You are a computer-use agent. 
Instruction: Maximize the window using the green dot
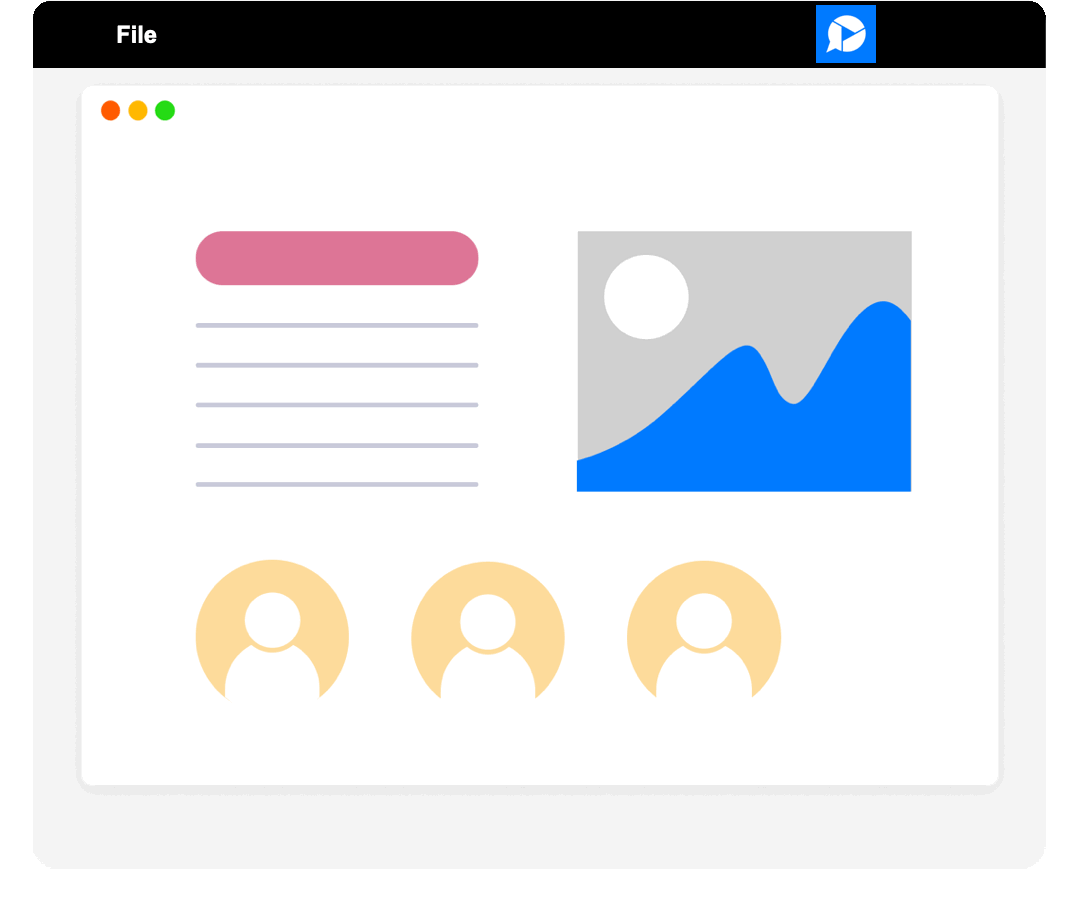(165, 111)
